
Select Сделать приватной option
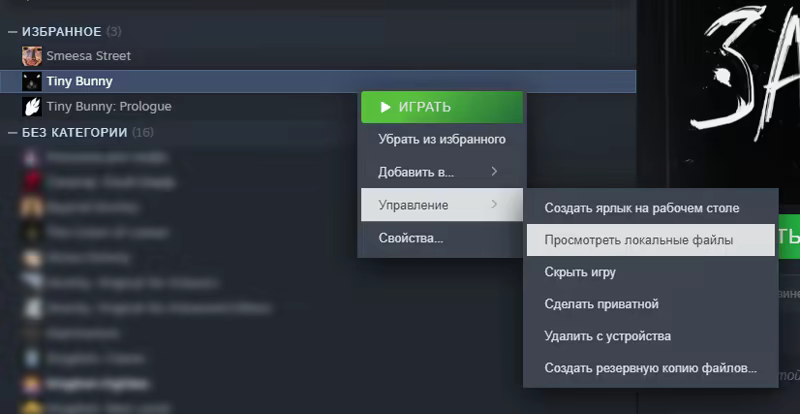point(601,304)
